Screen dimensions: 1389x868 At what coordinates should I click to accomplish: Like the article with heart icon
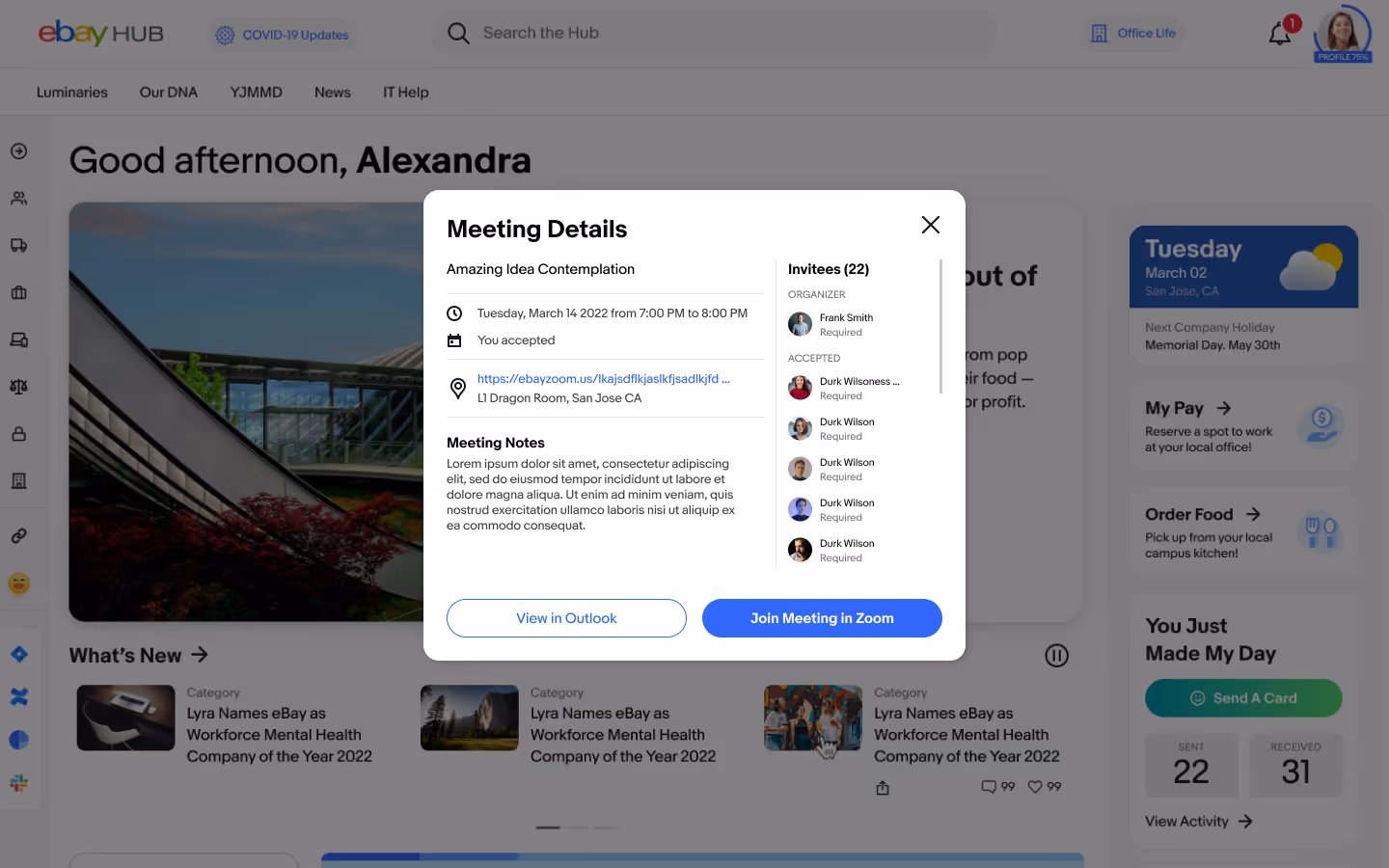coord(1035,787)
